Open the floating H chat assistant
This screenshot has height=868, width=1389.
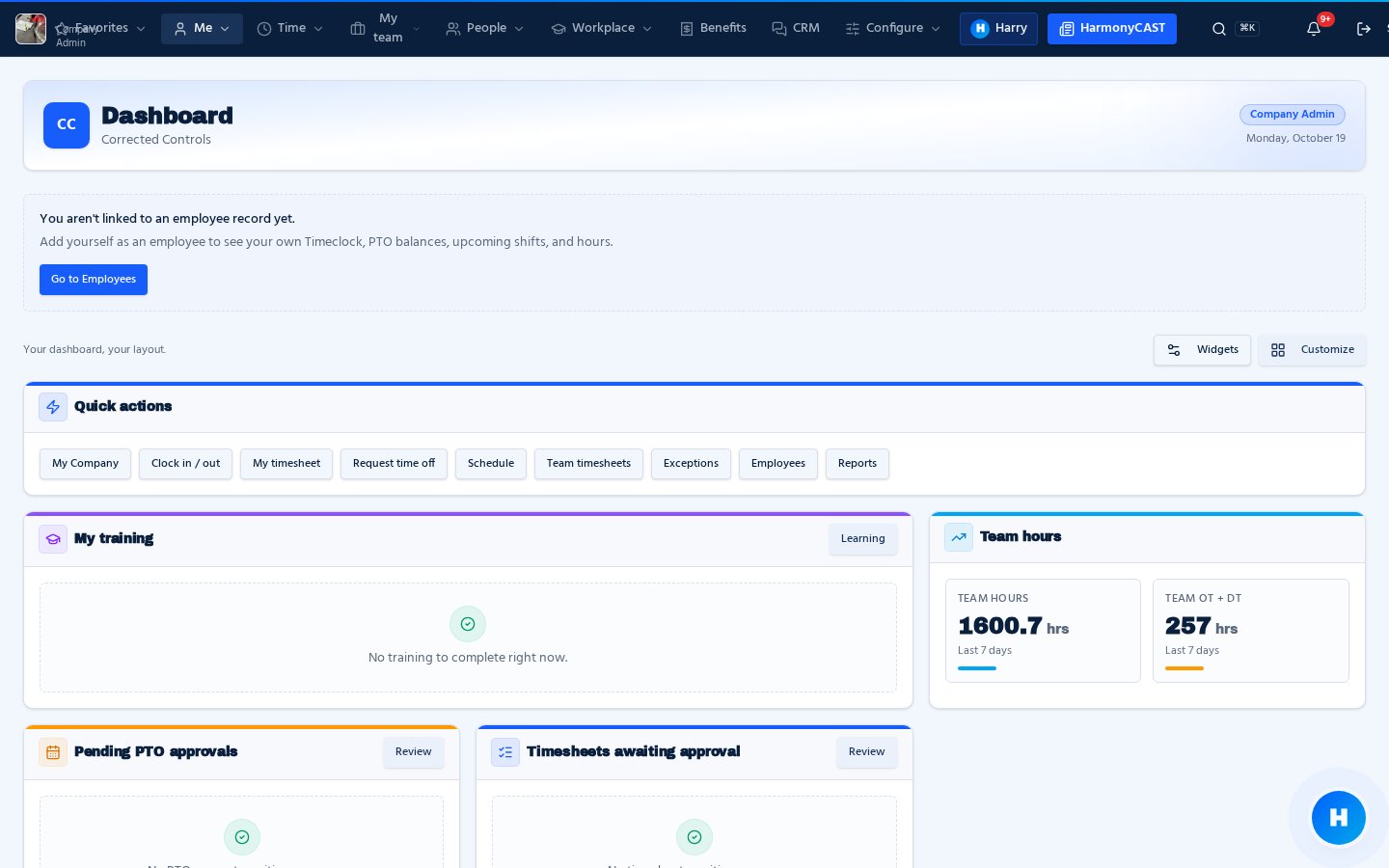[x=1339, y=818]
